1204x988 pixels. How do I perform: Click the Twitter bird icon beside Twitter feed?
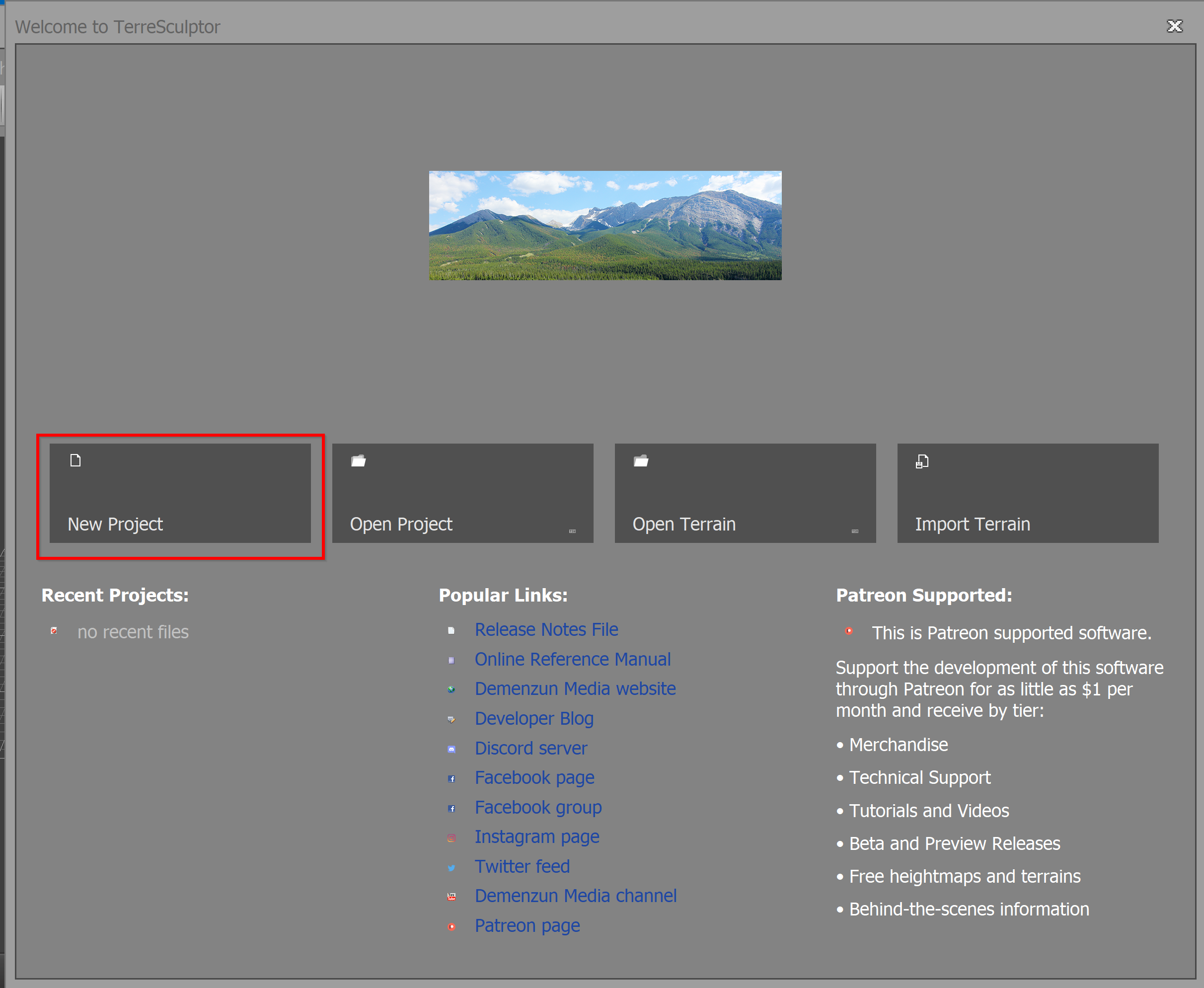pos(451,868)
